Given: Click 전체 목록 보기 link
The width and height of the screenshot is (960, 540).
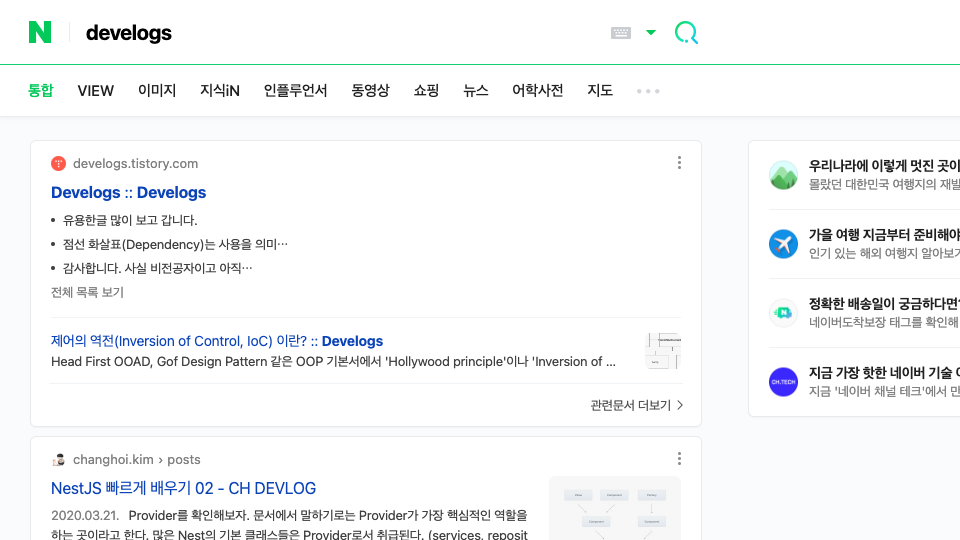Looking at the screenshot, I should tap(87, 293).
